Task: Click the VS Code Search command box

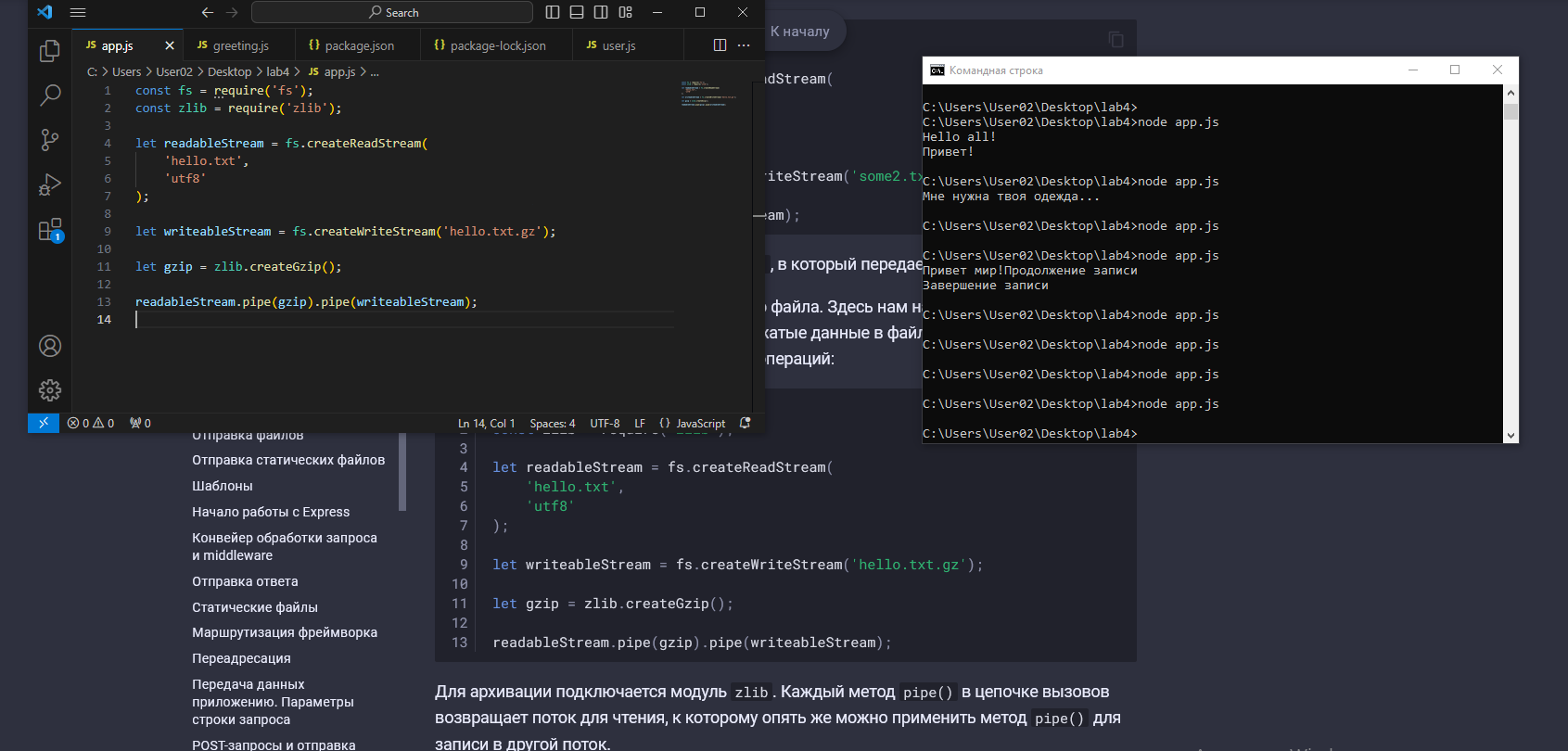Action: tap(392, 12)
